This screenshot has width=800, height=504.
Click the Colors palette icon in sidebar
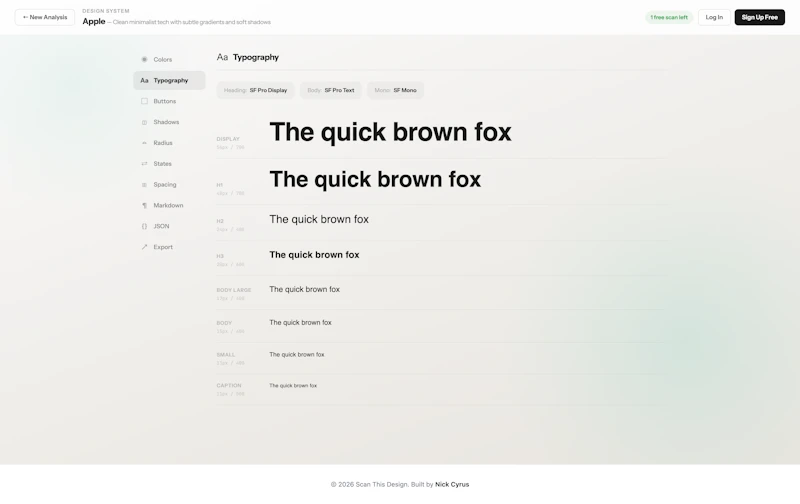(x=144, y=60)
